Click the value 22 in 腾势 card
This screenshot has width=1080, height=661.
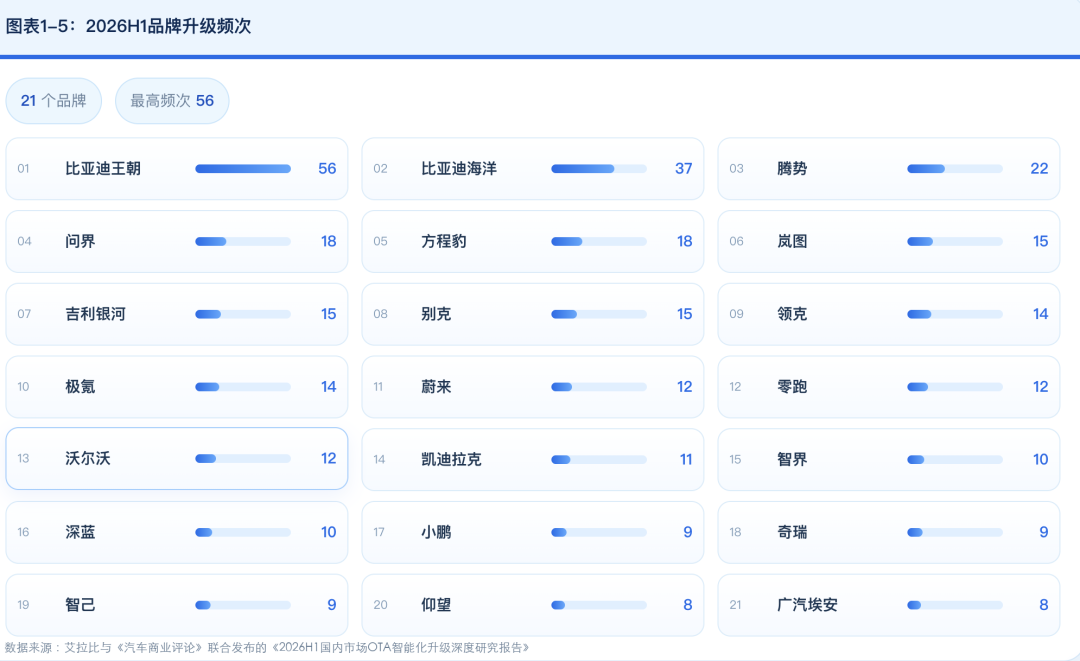tap(1039, 169)
